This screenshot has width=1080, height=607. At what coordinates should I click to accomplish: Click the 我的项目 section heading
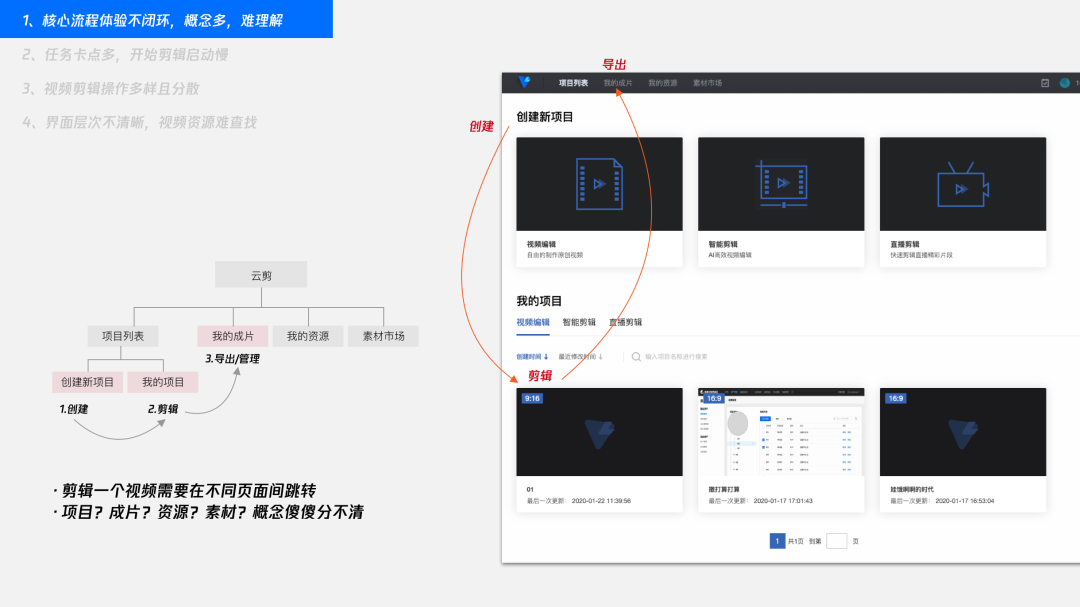coord(539,301)
